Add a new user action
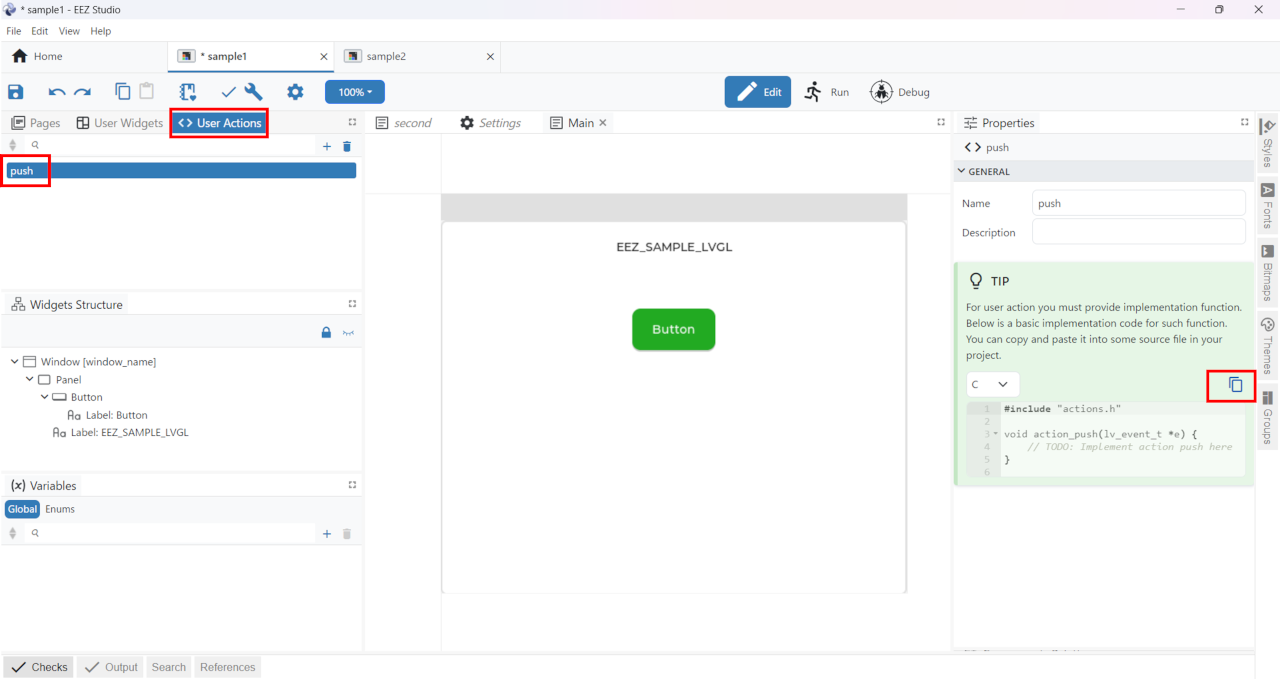1280x679 pixels. click(x=326, y=146)
